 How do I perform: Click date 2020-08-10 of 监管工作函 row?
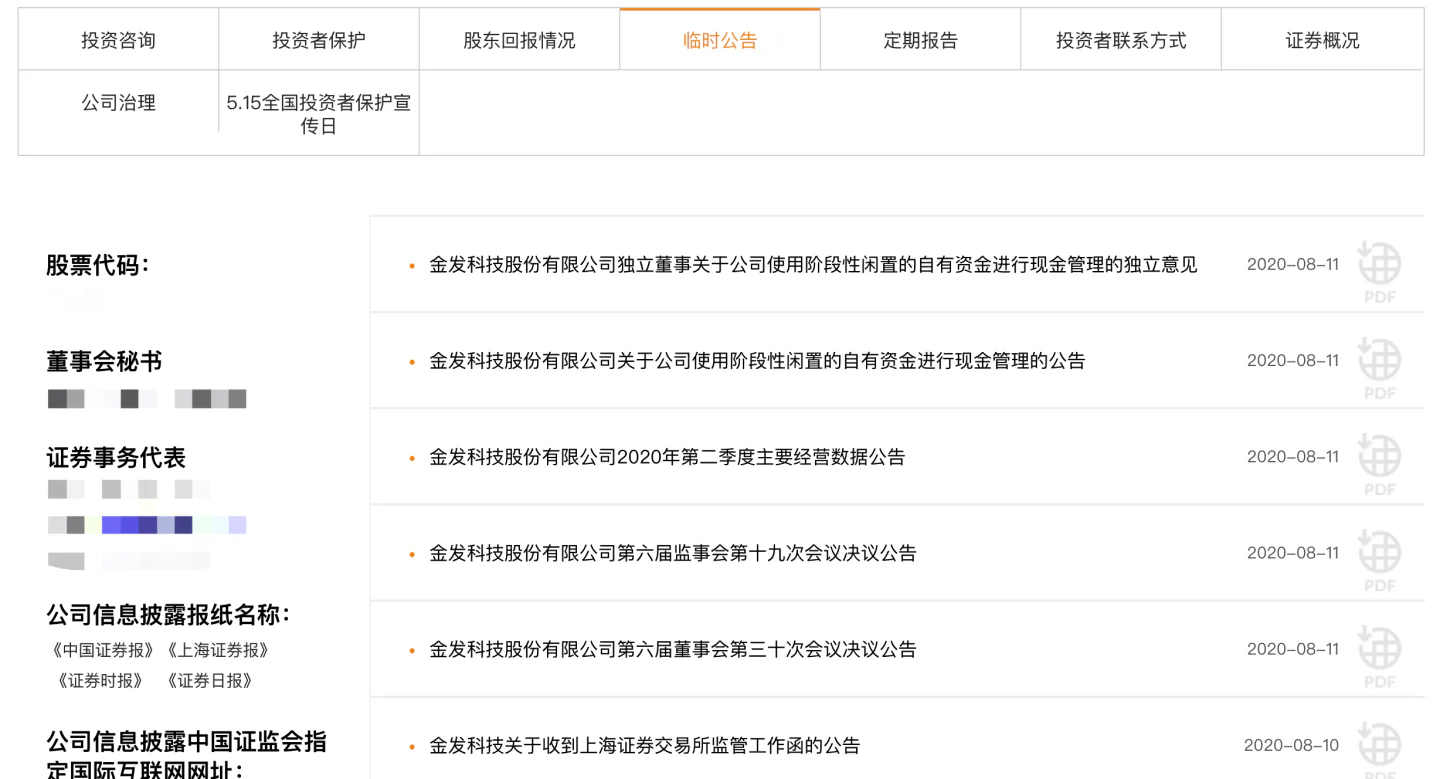(1291, 745)
